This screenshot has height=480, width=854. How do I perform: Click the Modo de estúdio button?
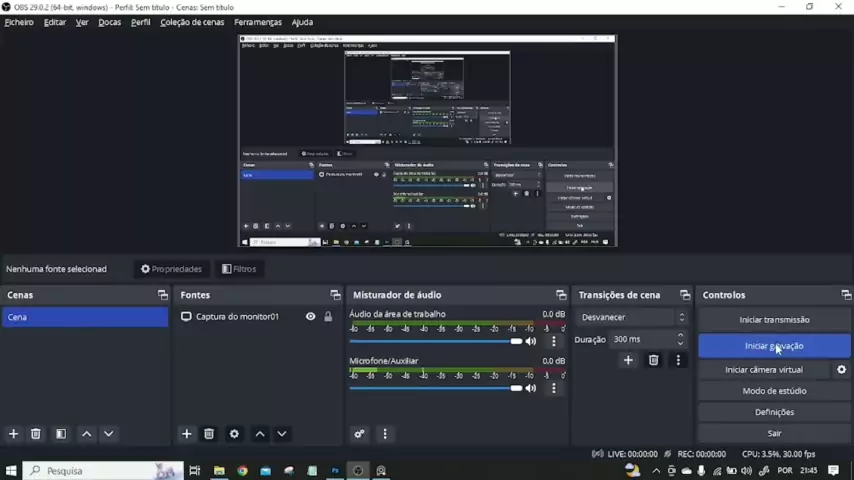(774, 391)
